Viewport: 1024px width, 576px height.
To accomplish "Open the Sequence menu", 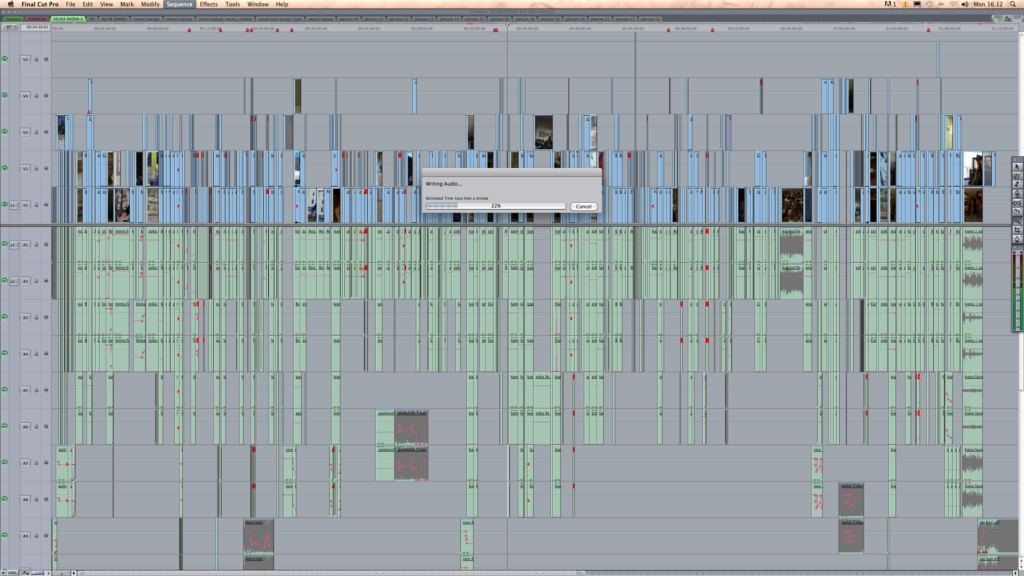I will [179, 4].
